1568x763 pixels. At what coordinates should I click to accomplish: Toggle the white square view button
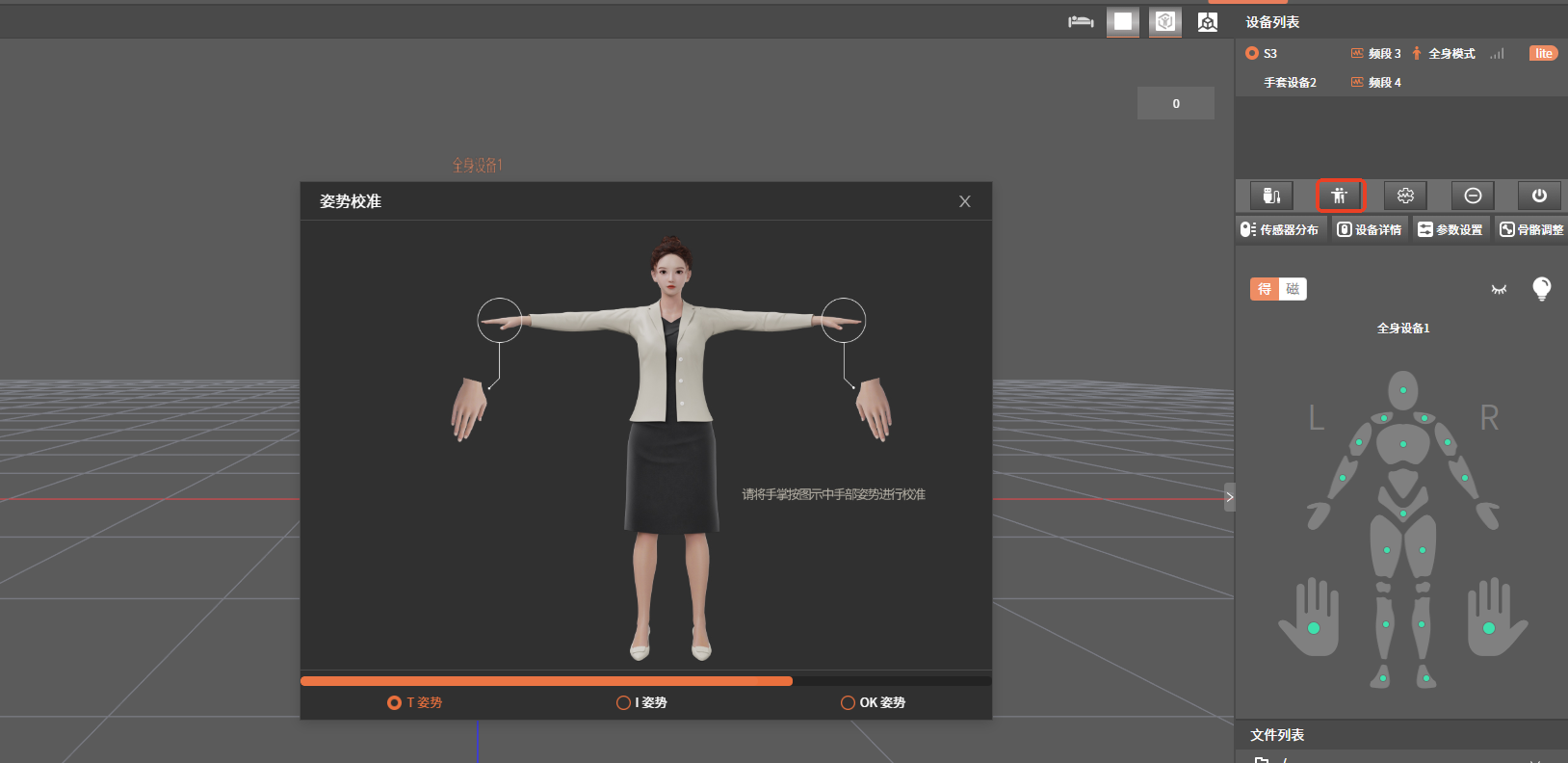(x=1123, y=21)
